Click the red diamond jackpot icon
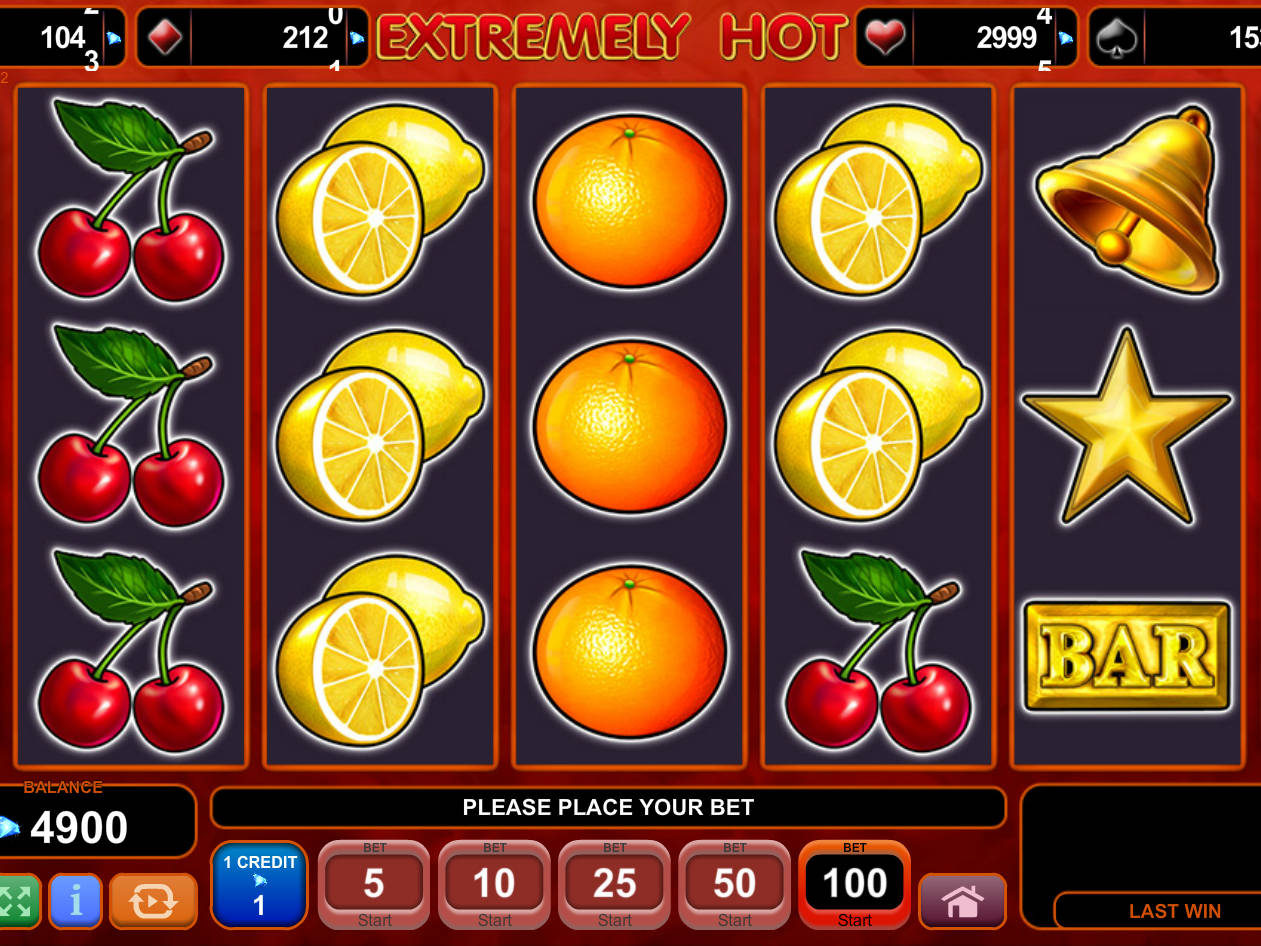Screen dimensions: 1261x946 point(164,38)
